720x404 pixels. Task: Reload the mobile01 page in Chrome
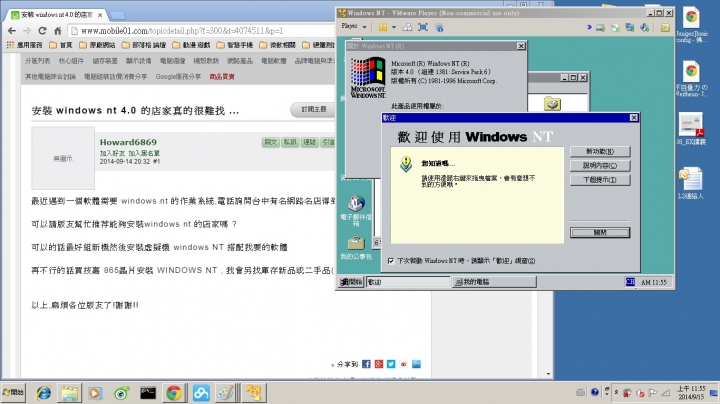tap(42, 31)
